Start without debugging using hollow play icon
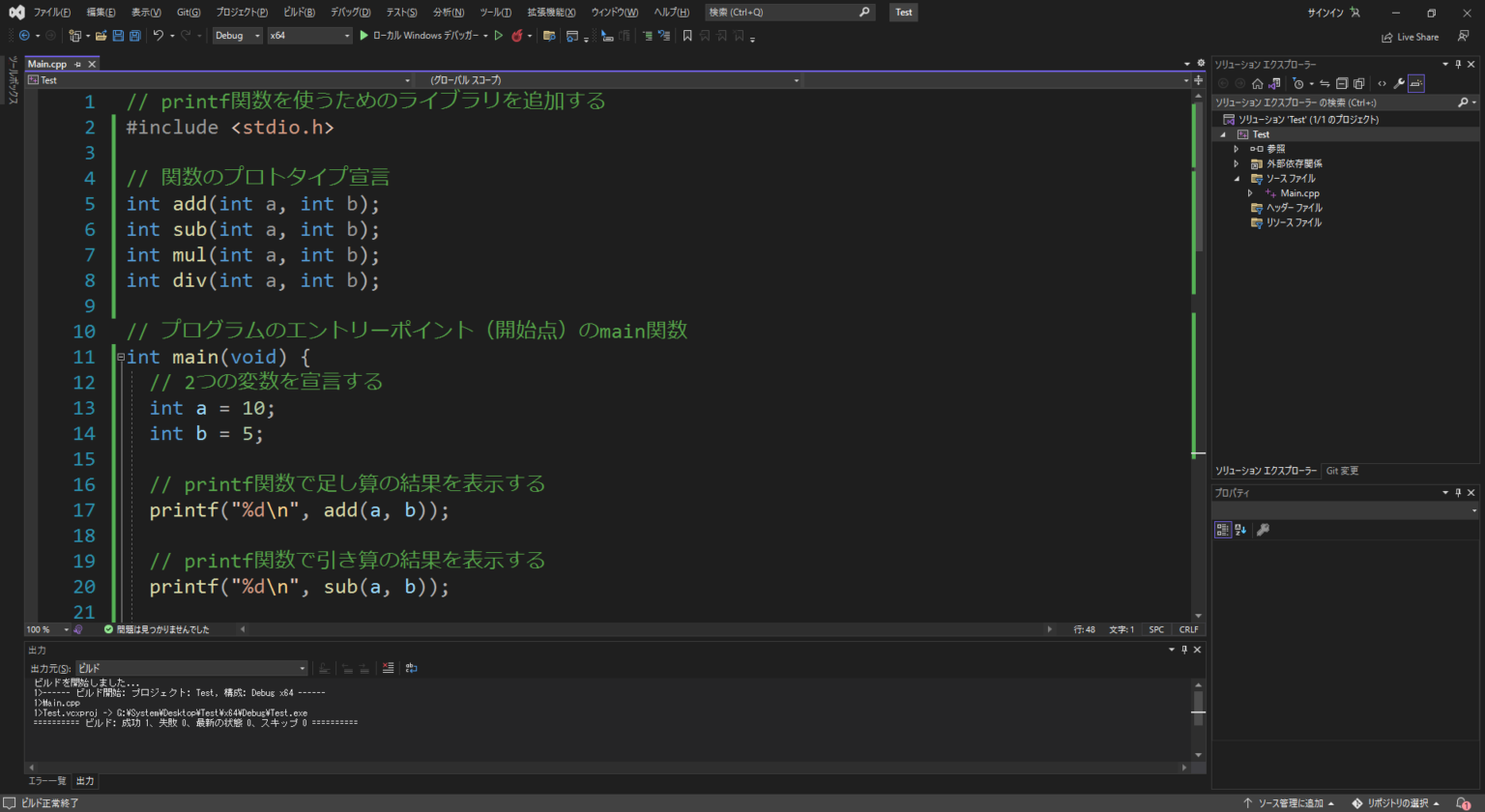 [x=499, y=36]
